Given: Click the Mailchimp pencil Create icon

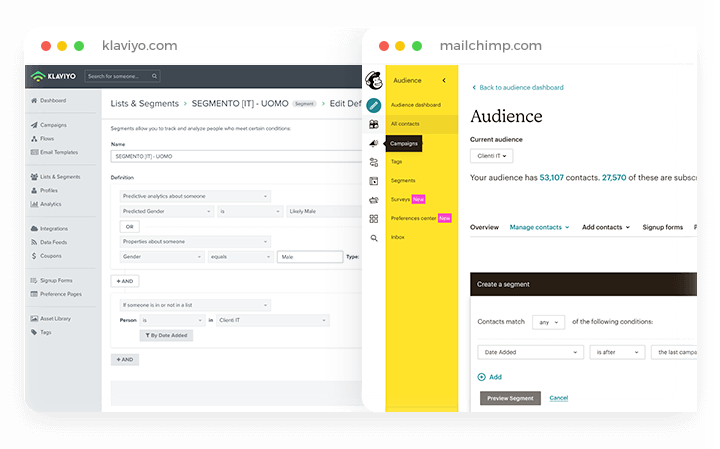Looking at the screenshot, I should pos(374,106).
